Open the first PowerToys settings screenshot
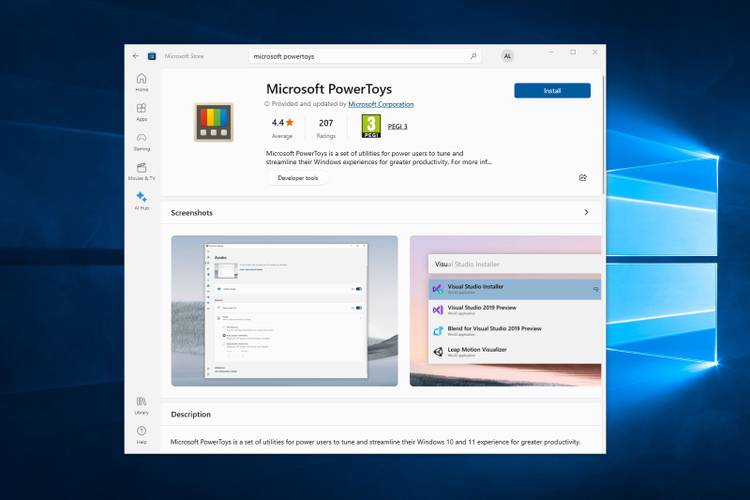This screenshot has width=750, height=500. coord(285,311)
